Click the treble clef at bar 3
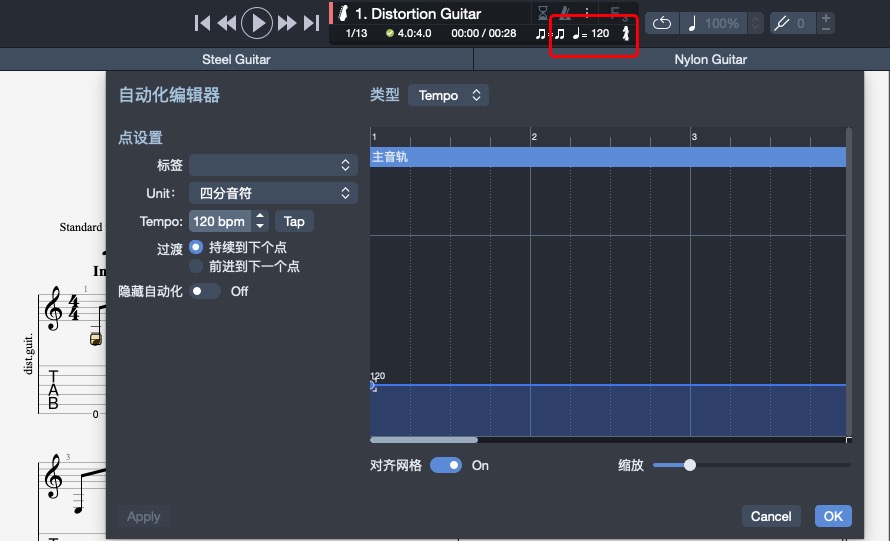This screenshot has height=541, width=890. pos(54,476)
